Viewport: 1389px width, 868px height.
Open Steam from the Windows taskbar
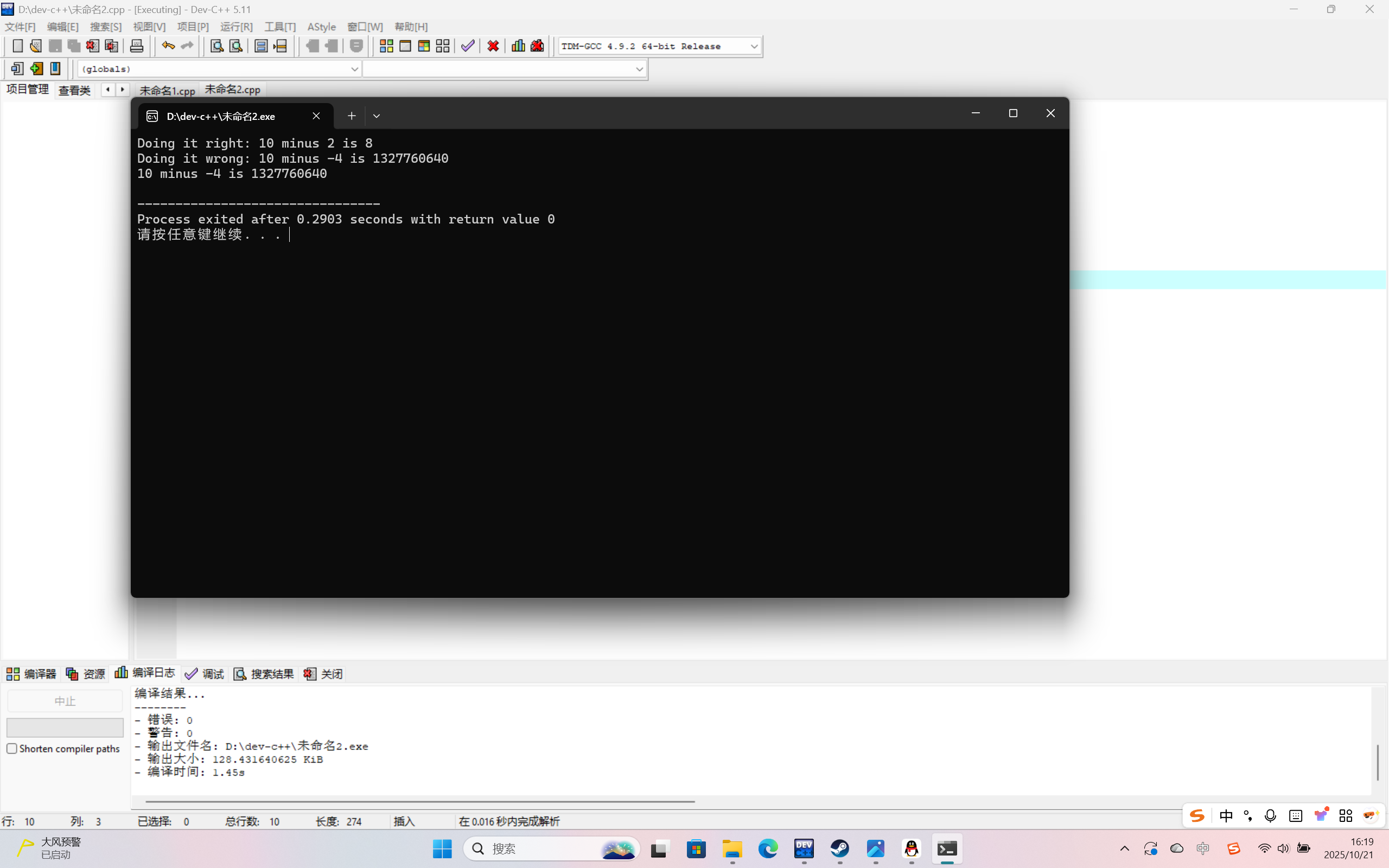point(840,848)
